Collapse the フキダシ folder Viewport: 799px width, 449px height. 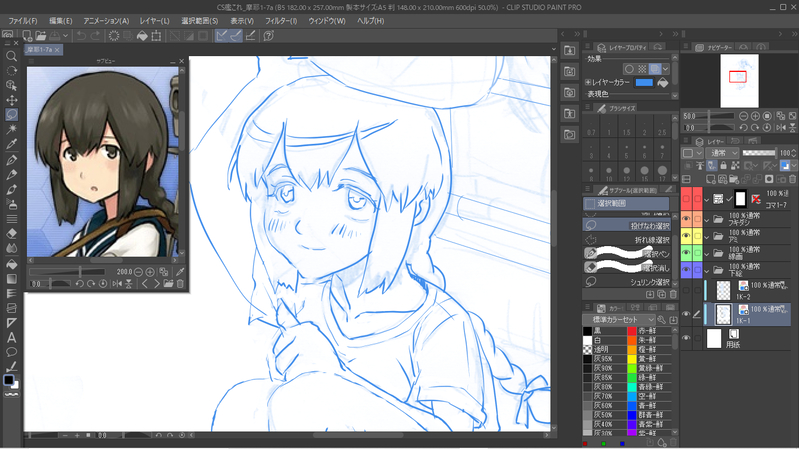click(x=707, y=220)
